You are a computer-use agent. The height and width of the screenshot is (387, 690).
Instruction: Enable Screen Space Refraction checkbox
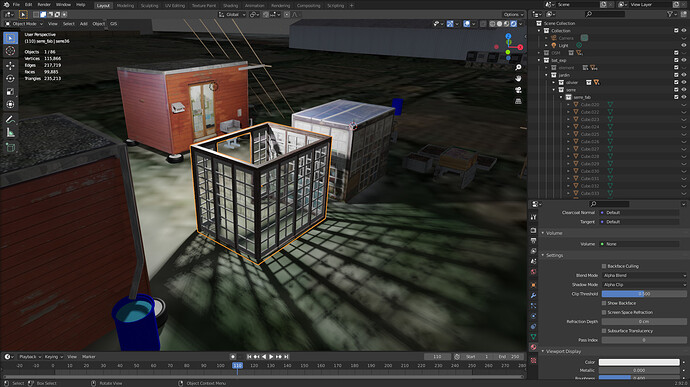tap(604, 312)
